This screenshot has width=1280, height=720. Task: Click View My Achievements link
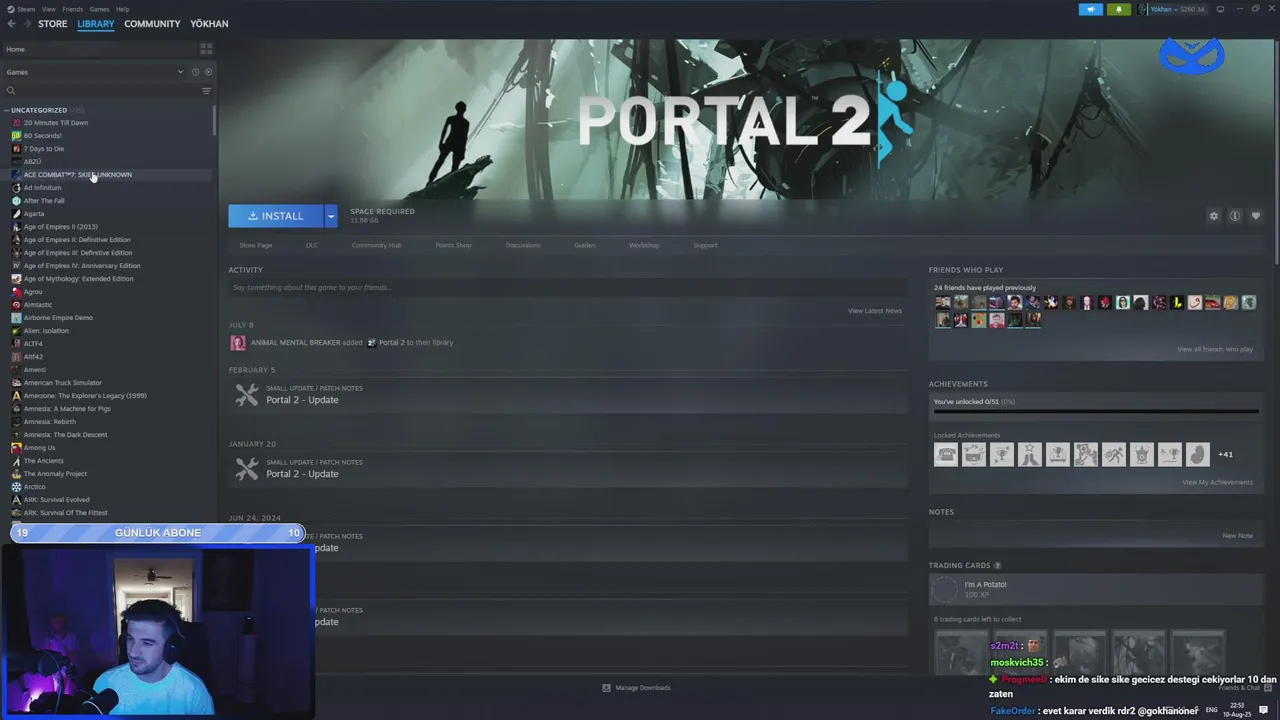tap(1217, 482)
